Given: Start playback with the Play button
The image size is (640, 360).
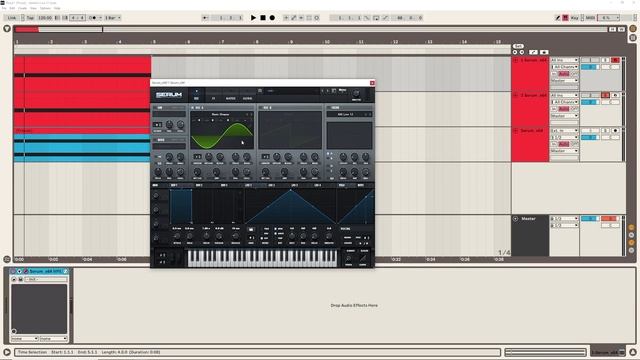Looking at the screenshot, I should click(253, 18).
